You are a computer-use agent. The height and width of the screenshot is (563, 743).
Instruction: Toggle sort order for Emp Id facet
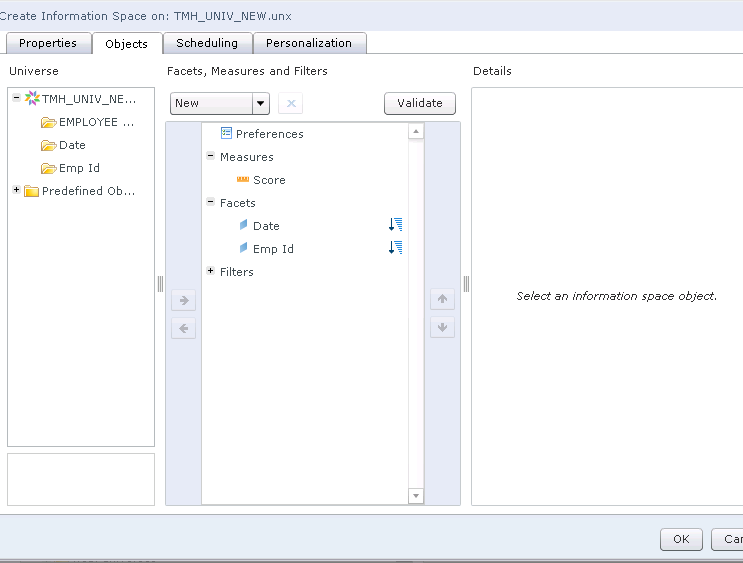coord(396,247)
